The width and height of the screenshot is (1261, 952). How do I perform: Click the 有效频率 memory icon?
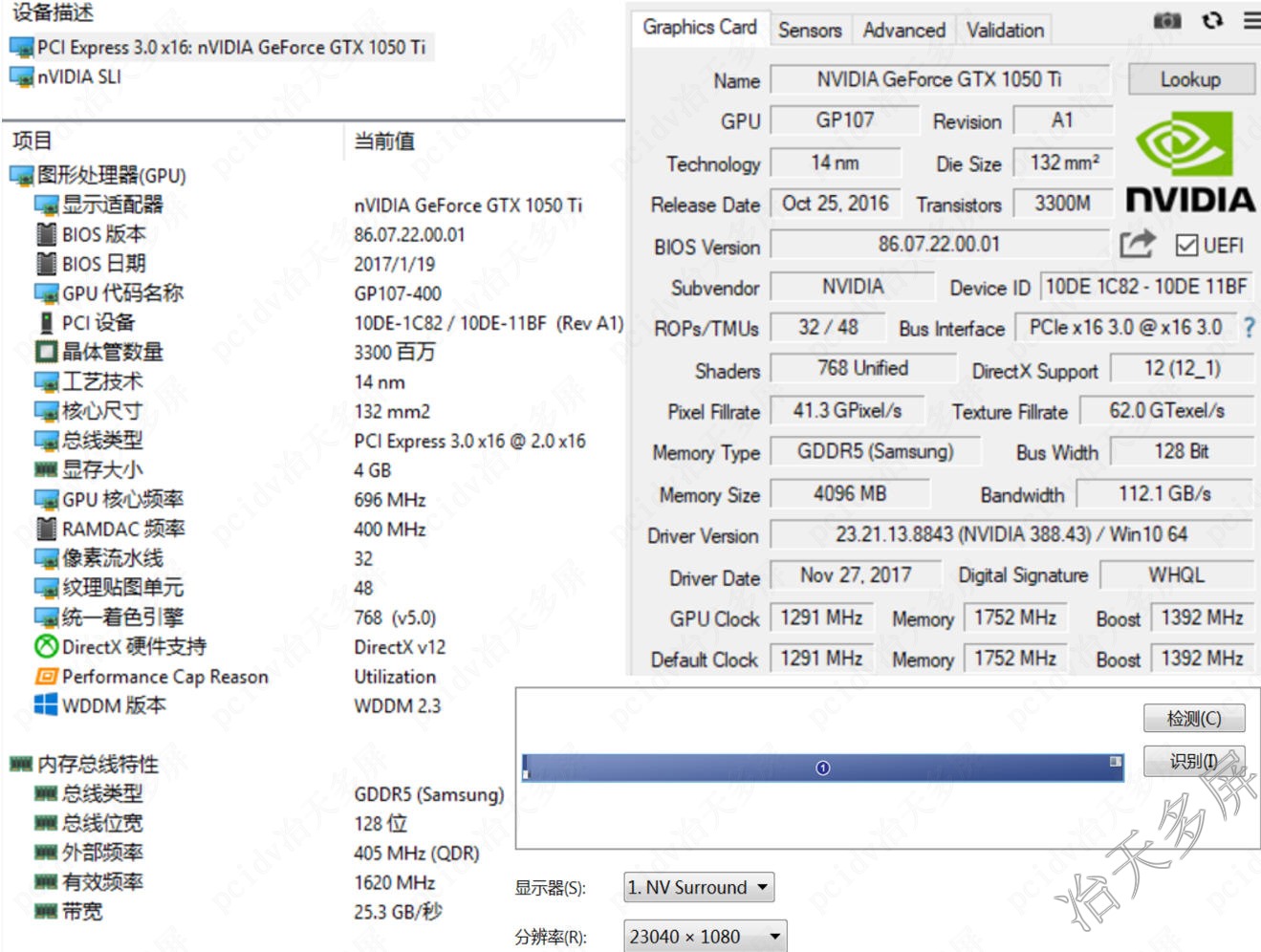click(x=46, y=881)
